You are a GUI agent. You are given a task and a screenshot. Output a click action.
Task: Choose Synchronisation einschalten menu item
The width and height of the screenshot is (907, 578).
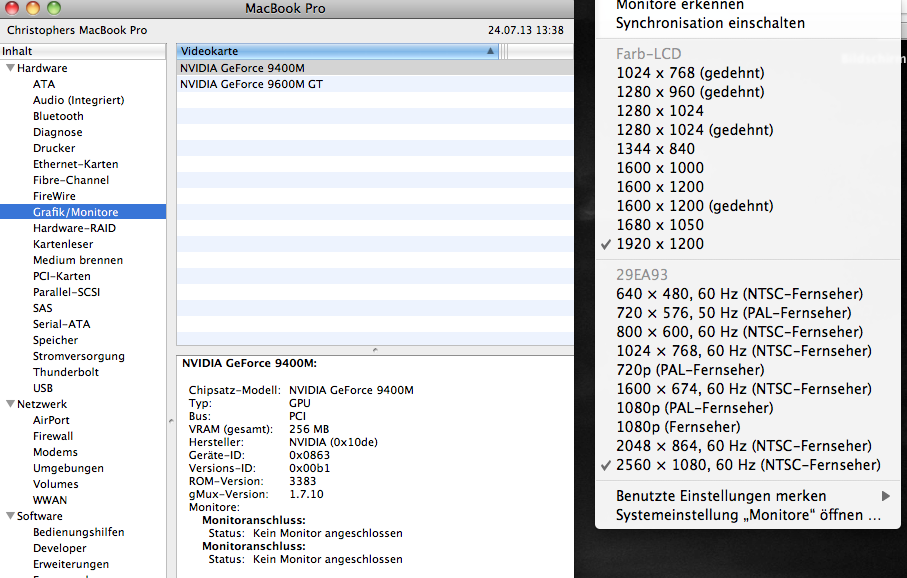pyautogui.click(x=710, y=23)
